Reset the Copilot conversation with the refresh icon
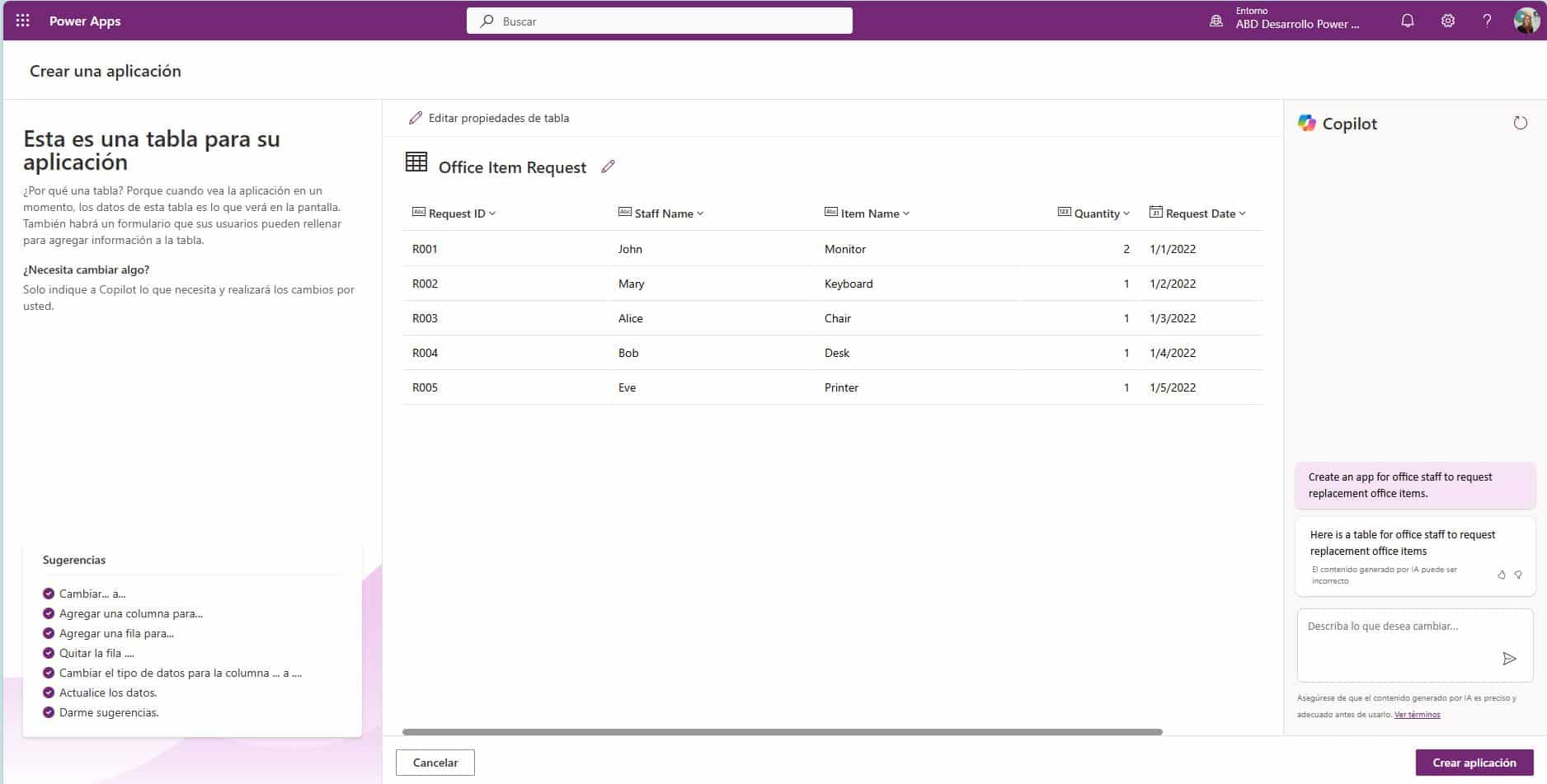 (x=1521, y=123)
